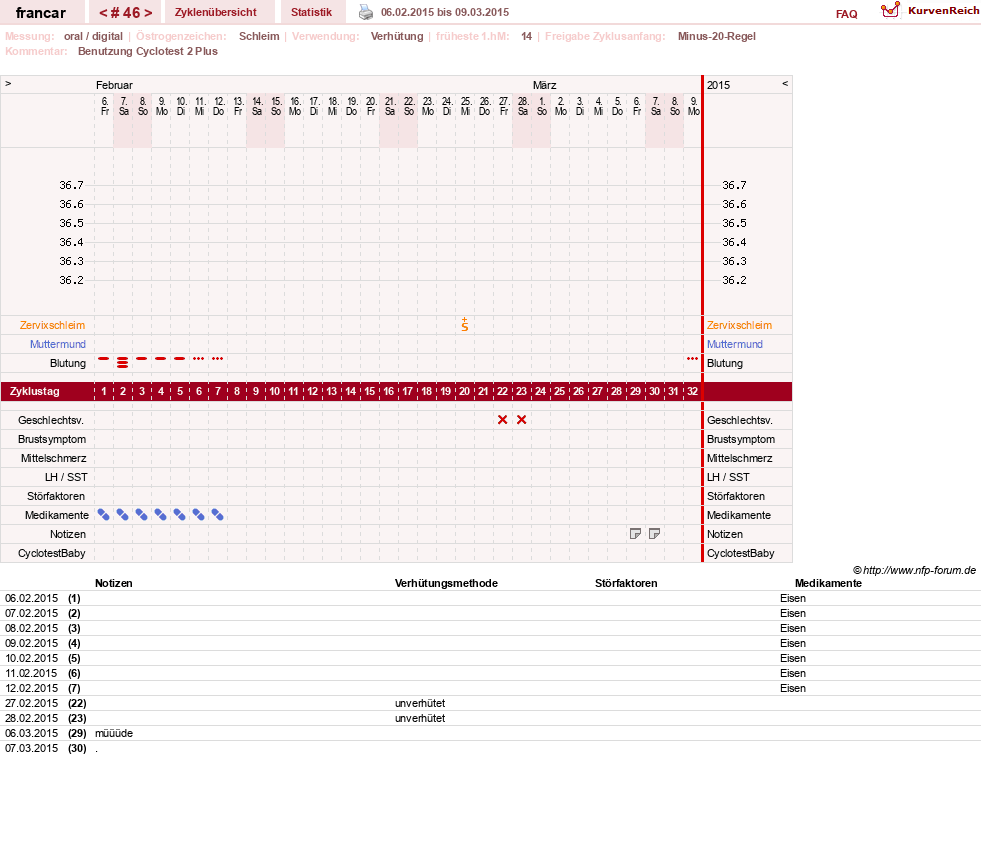Click the date 06.03.2015 in the notes table
Viewport: 981px width, 862px height.
point(31,733)
